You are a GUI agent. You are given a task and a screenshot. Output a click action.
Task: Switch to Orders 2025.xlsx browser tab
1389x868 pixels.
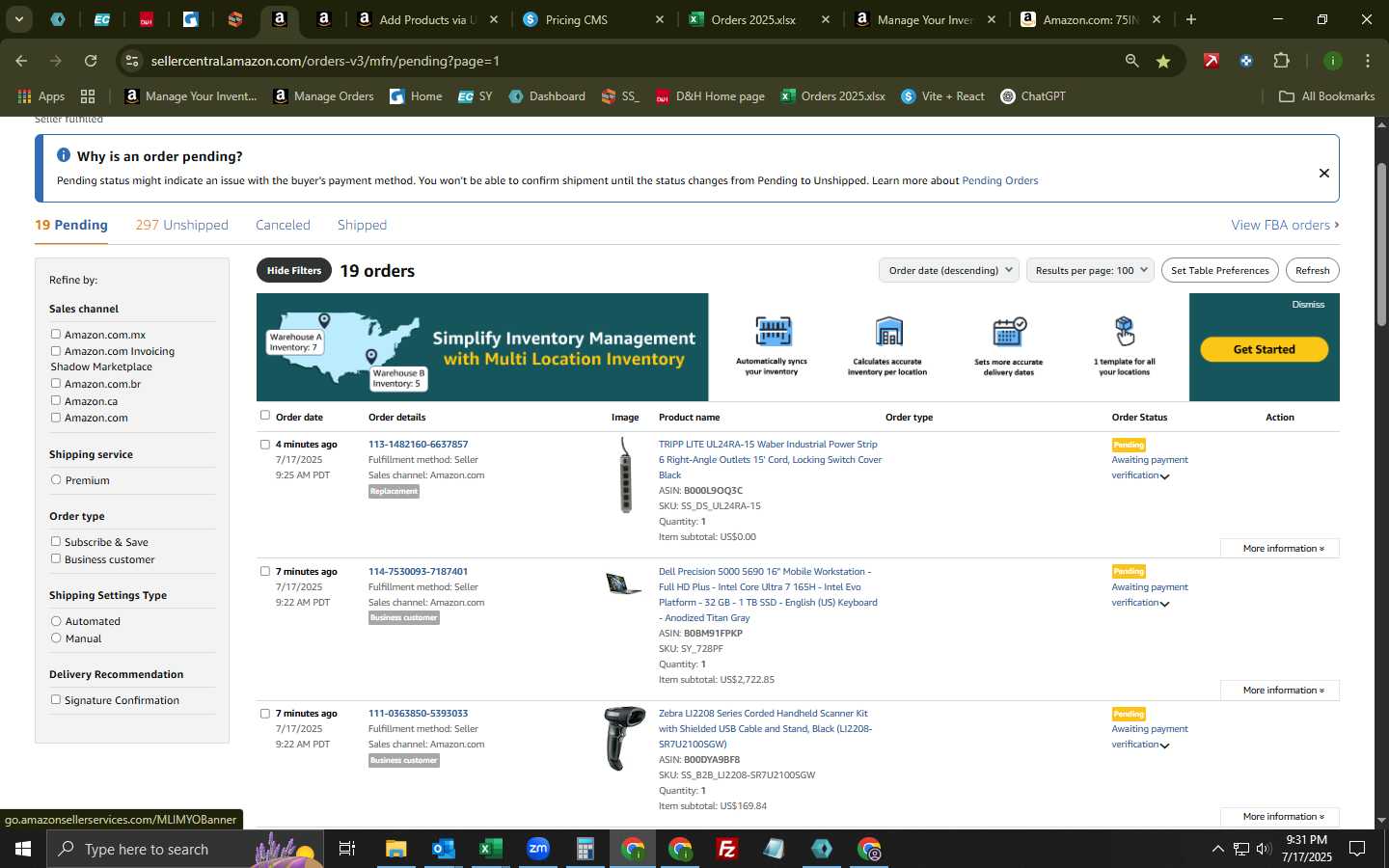[x=759, y=19]
